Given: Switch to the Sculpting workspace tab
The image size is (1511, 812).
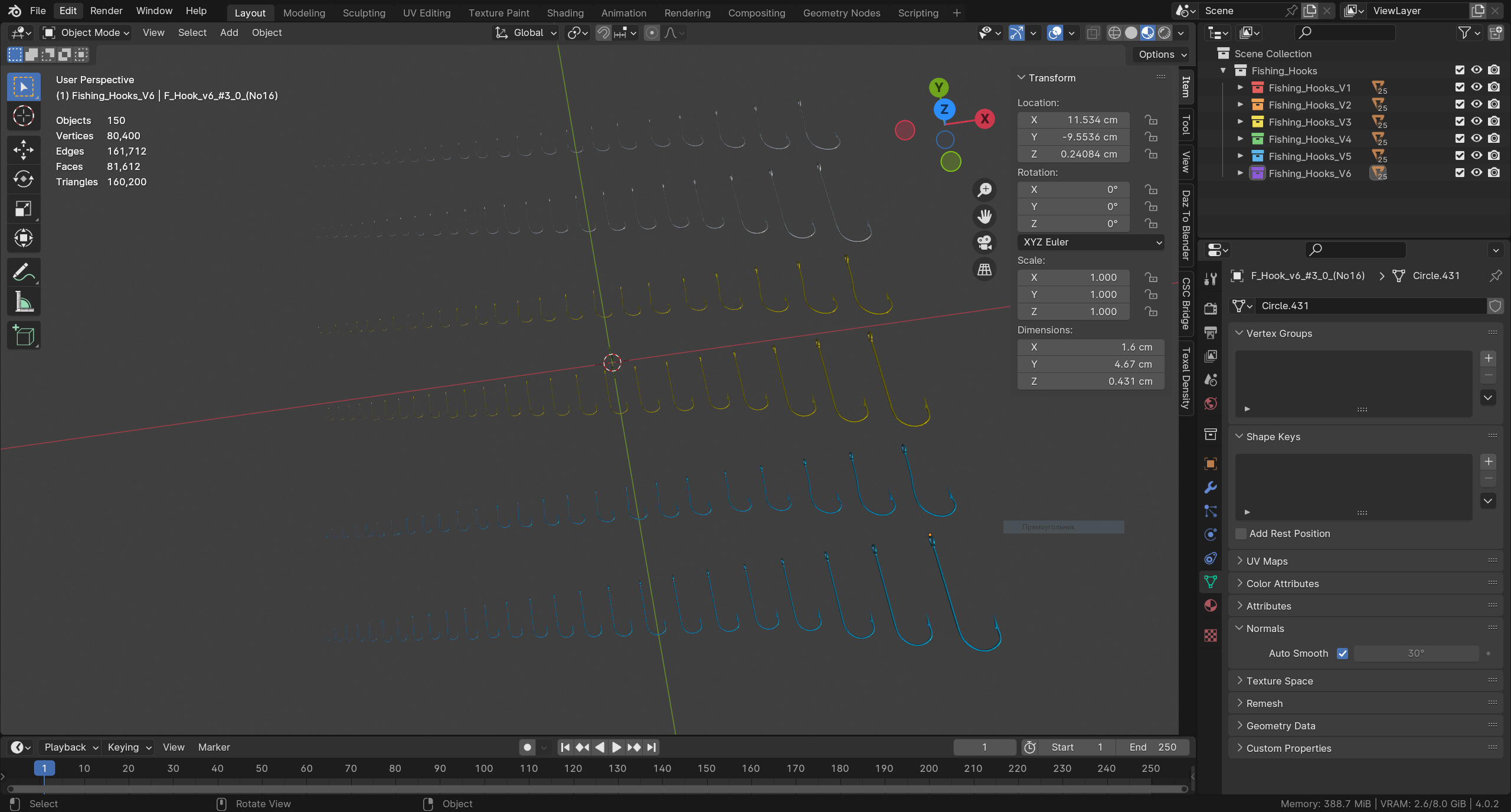Looking at the screenshot, I should (x=364, y=12).
